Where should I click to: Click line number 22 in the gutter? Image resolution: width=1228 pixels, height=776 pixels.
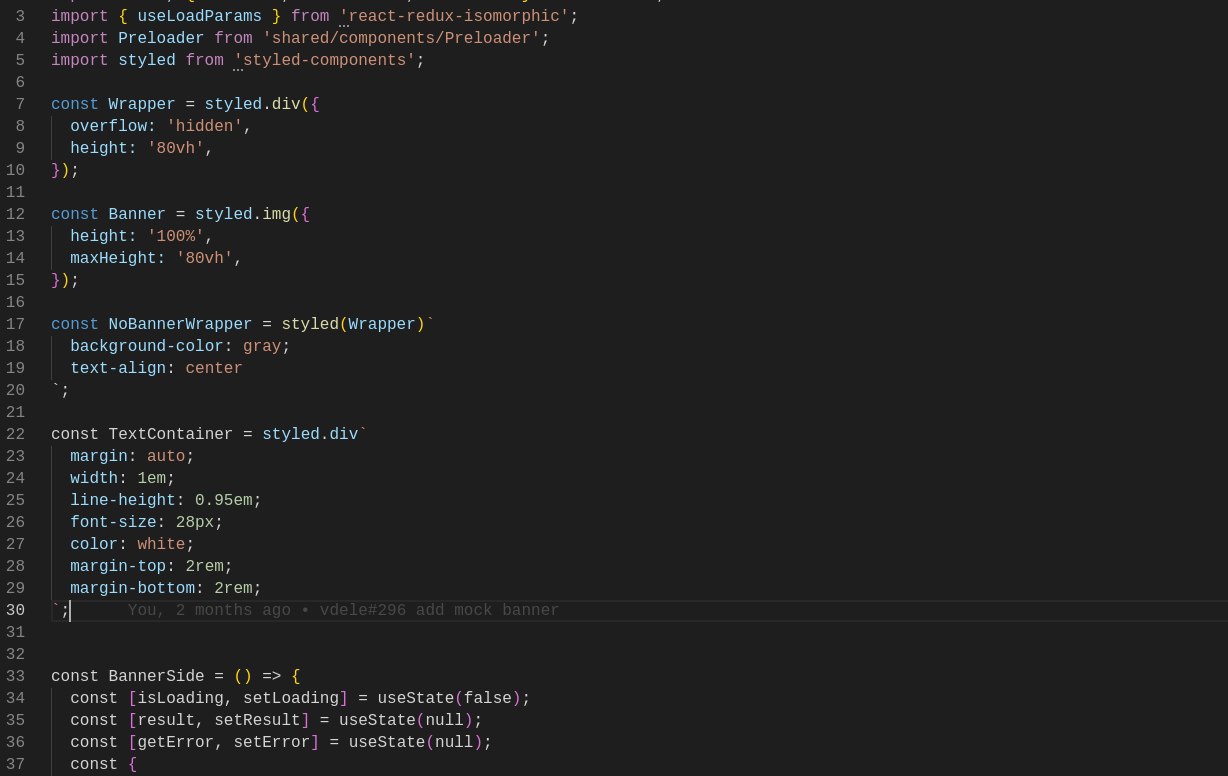coord(15,434)
